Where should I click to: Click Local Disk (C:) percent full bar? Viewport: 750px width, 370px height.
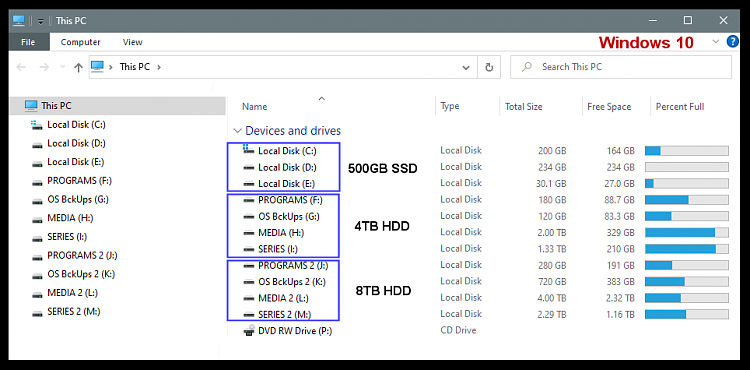(686, 151)
